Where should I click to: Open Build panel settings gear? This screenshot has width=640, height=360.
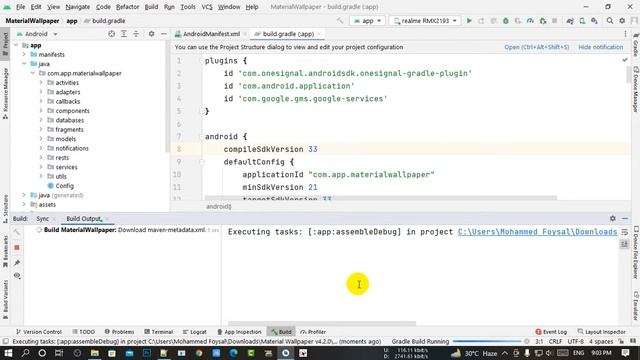(613, 218)
